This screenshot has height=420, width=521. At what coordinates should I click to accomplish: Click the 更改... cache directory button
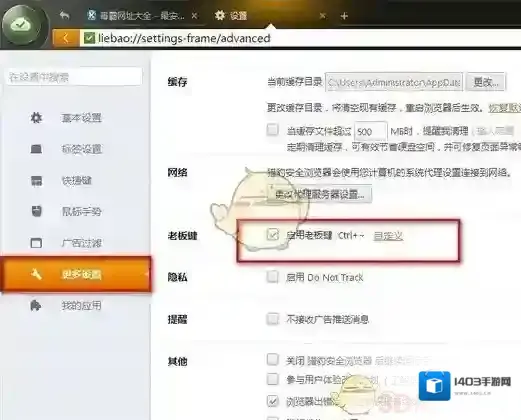(486, 82)
